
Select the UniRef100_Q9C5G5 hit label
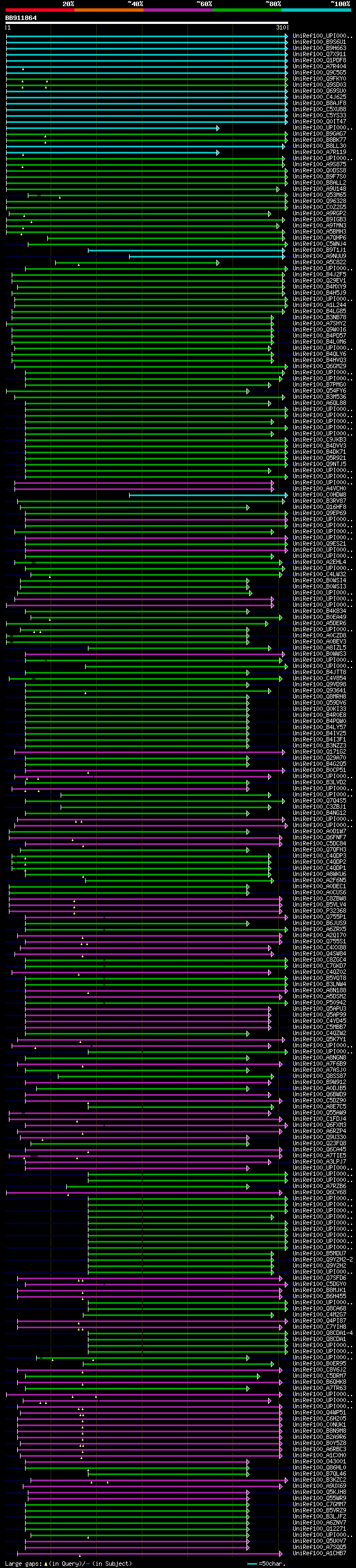319,72
